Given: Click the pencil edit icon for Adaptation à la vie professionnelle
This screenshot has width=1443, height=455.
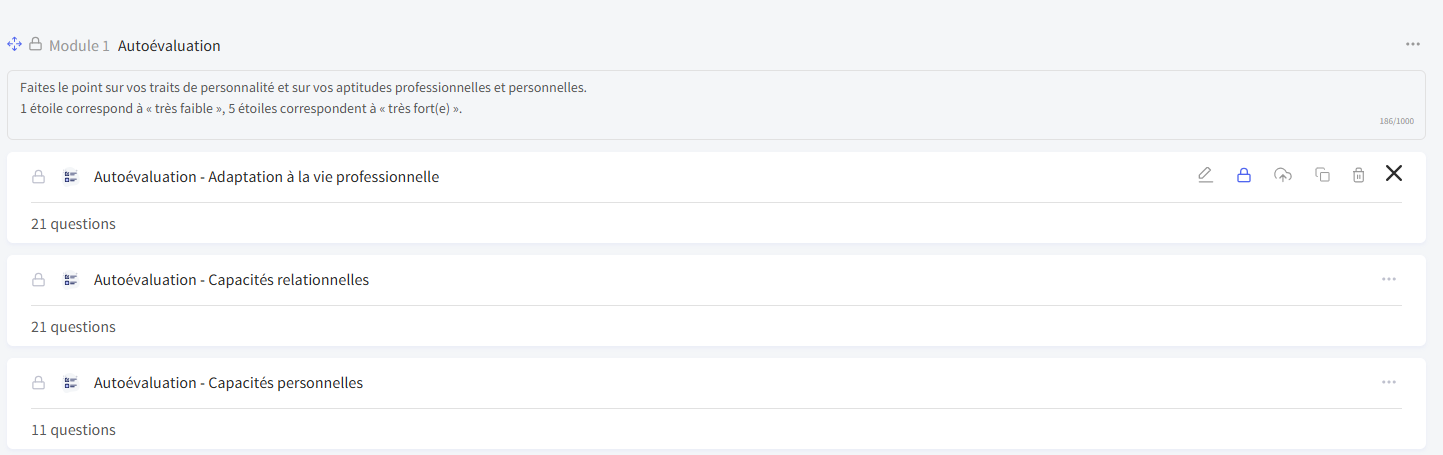Looking at the screenshot, I should tap(1205, 175).
